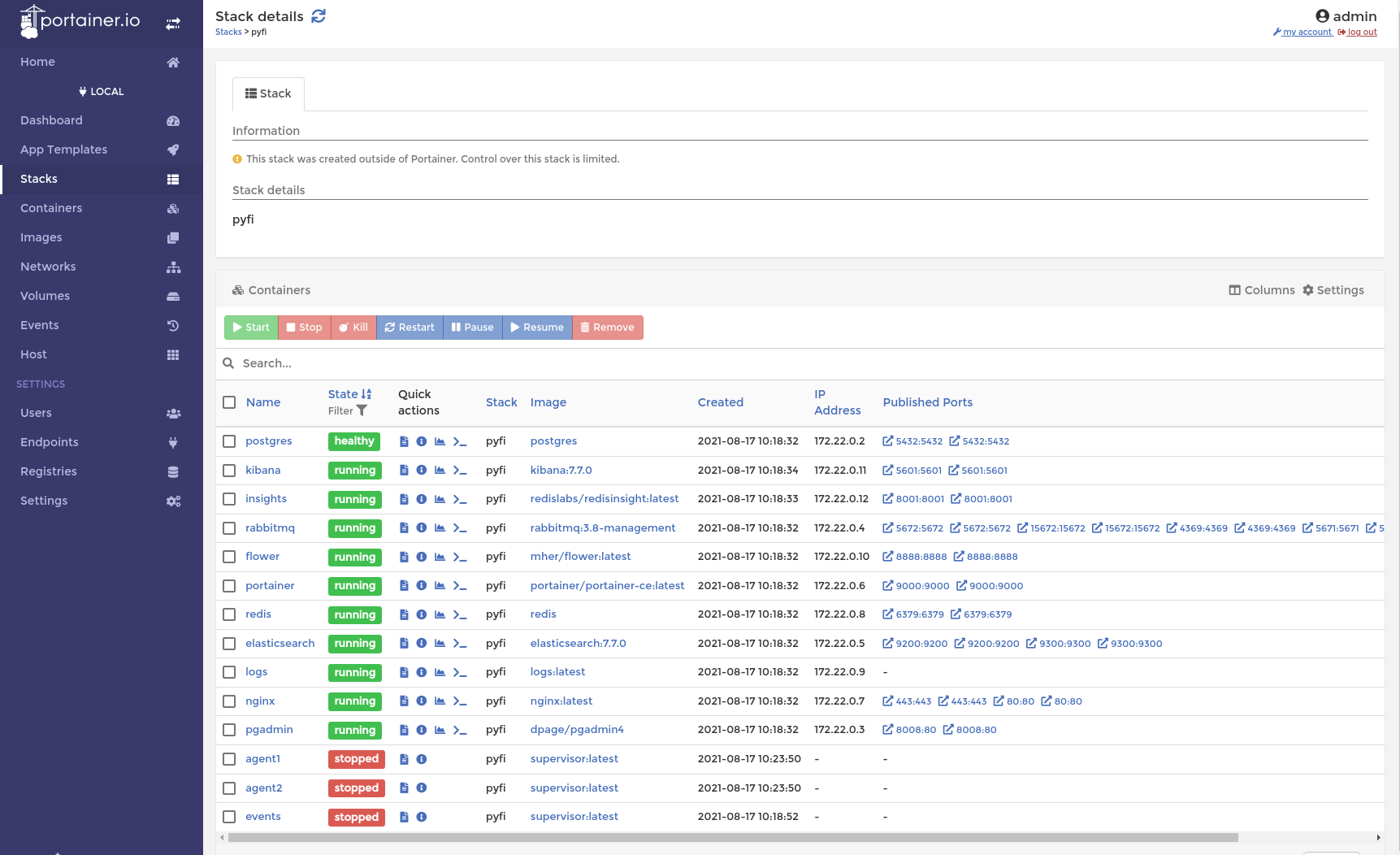This screenshot has height=855, width=1400.
Task: Open the rabbitmq:3.8-management image link
Action: pyautogui.click(x=603, y=528)
